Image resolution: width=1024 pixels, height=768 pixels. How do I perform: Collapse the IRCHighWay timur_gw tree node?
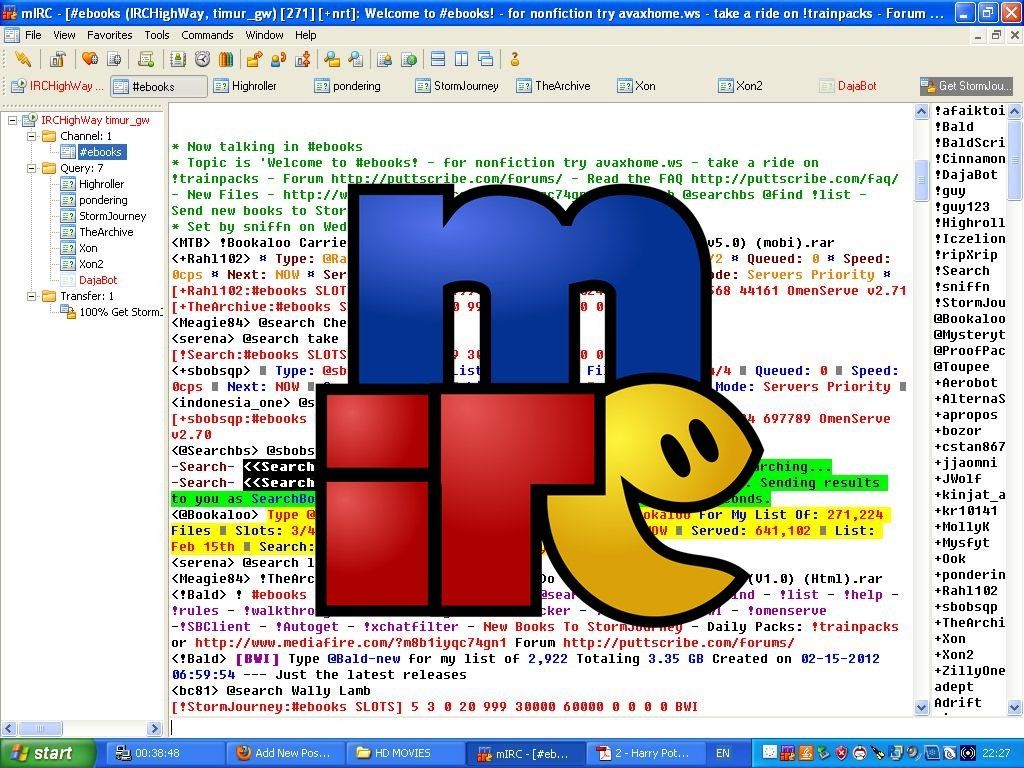[x=12, y=120]
